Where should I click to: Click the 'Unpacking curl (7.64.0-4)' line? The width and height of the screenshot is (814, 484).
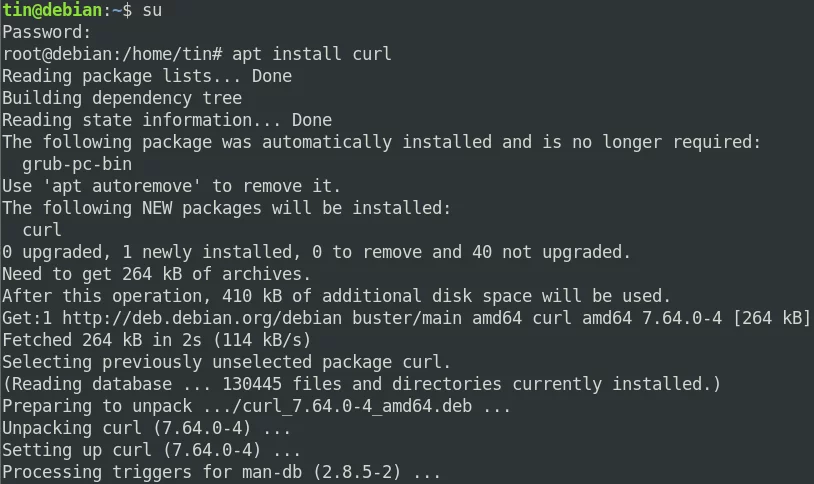coord(146,428)
